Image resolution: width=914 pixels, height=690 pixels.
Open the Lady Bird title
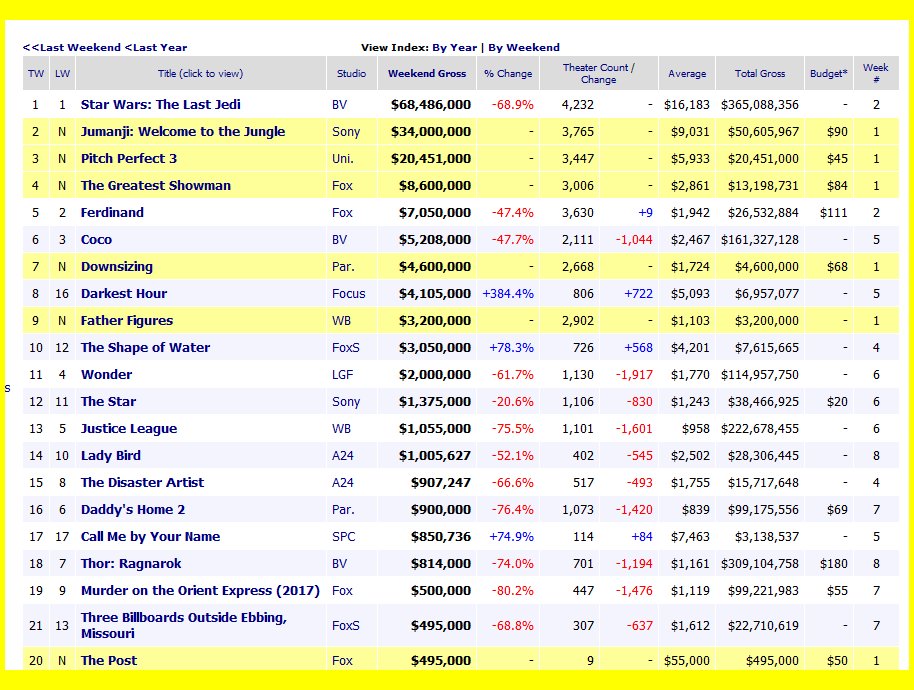pos(111,456)
